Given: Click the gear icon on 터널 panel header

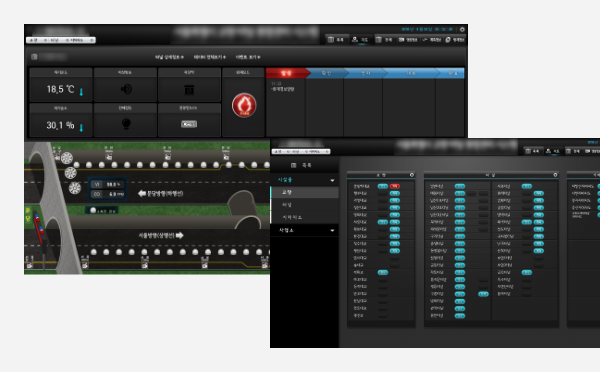Looking at the screenshot, I should tap(555, 175).
